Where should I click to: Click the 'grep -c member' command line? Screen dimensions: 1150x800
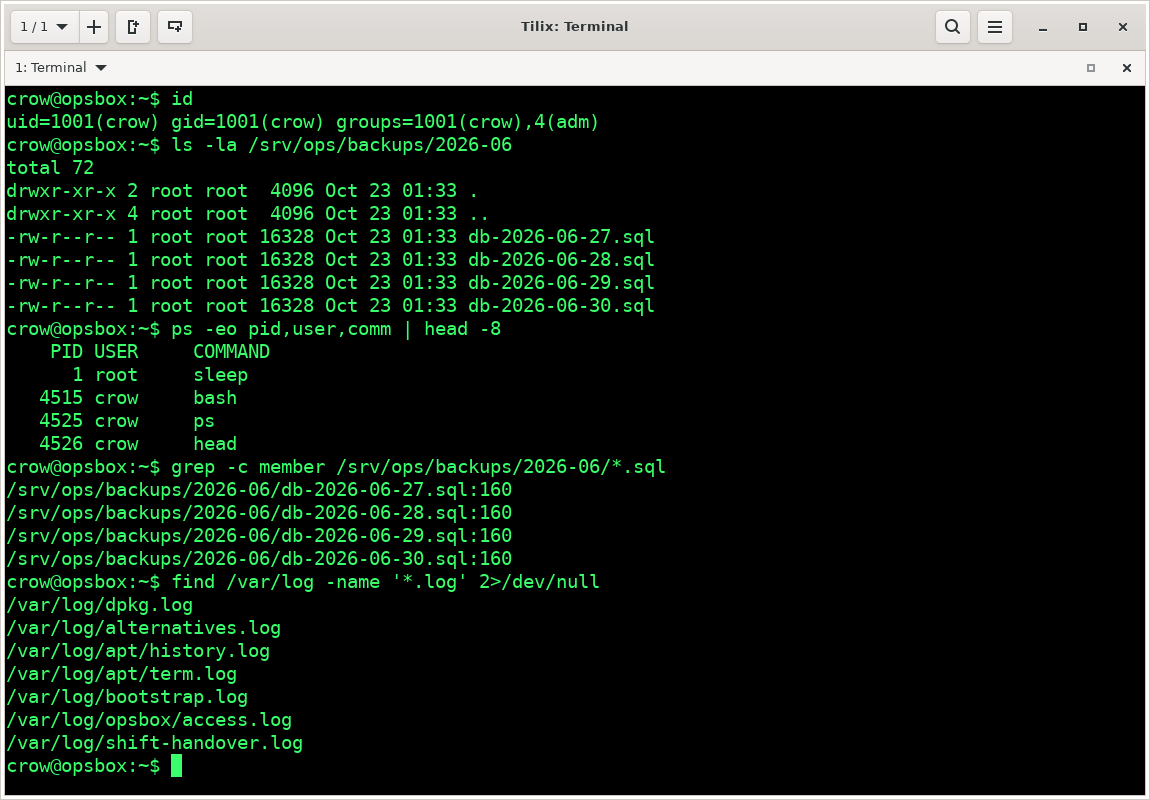[x=419, y=467]
